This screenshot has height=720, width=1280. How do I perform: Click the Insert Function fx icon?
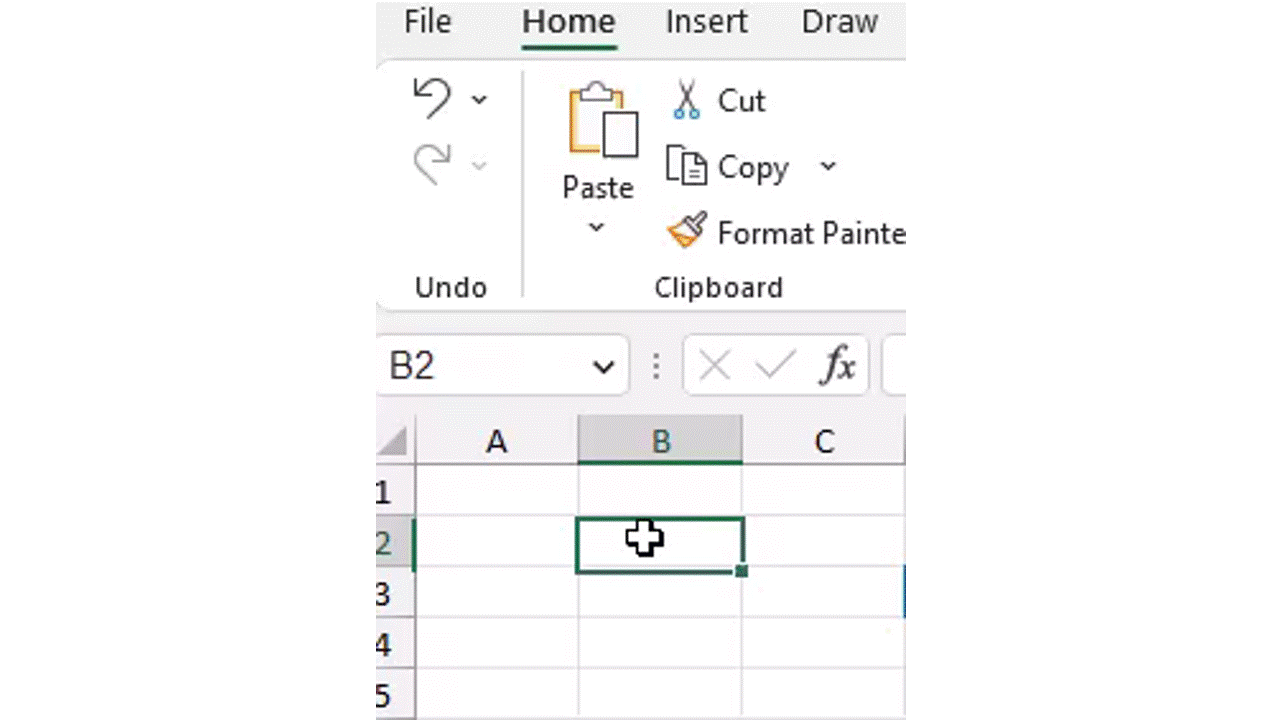pyautogui.click(x=838, y=366)
